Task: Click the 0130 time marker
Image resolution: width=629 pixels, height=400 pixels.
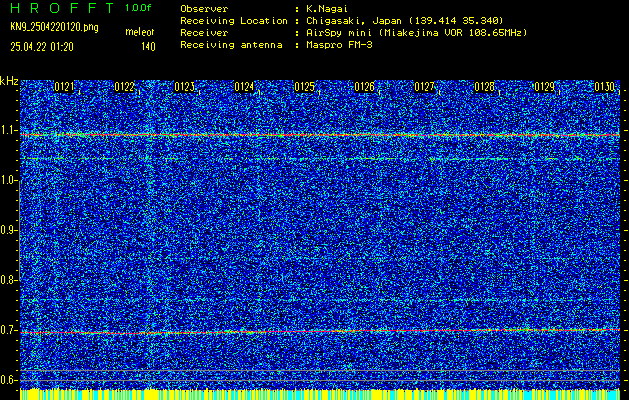Action: pyautogui.click(x=604, y=87)
